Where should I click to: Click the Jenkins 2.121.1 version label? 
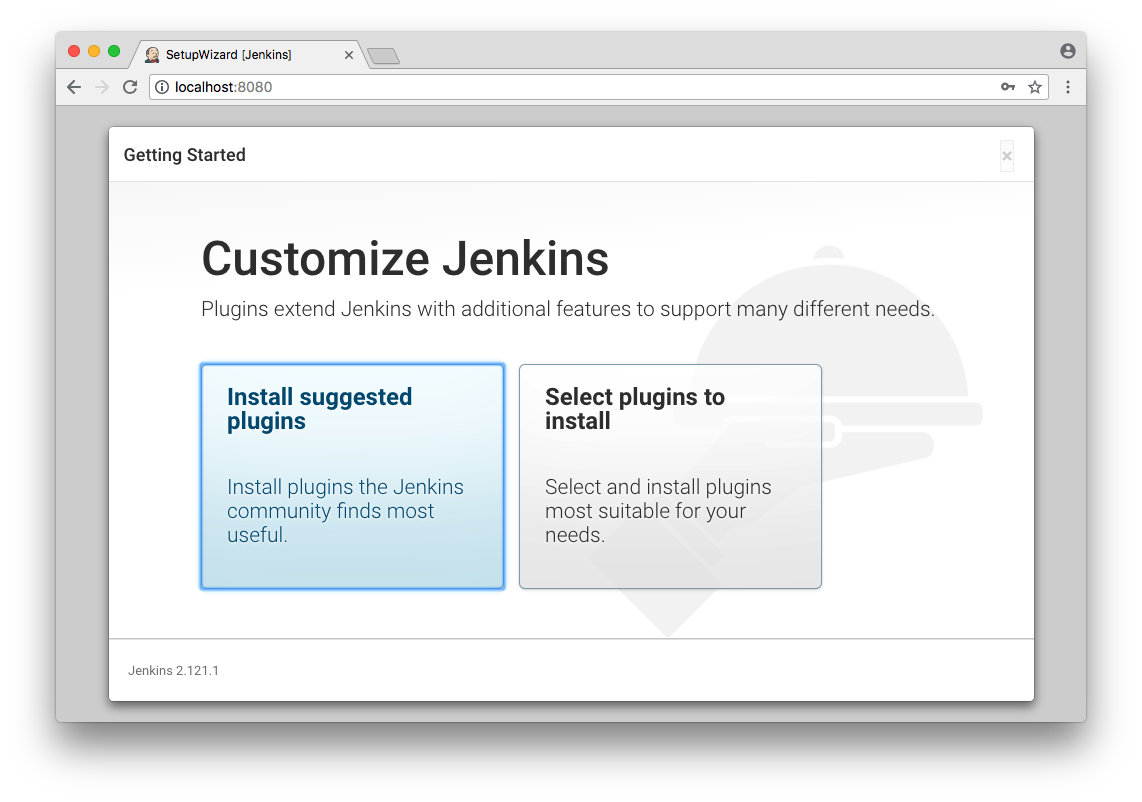click(173, 671)
